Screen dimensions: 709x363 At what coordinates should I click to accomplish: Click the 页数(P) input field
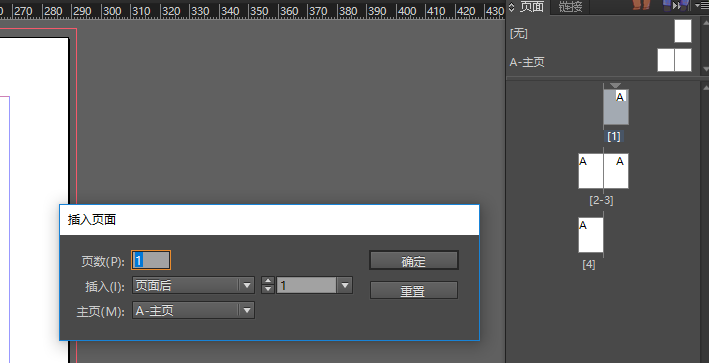(x=151, y=260)
